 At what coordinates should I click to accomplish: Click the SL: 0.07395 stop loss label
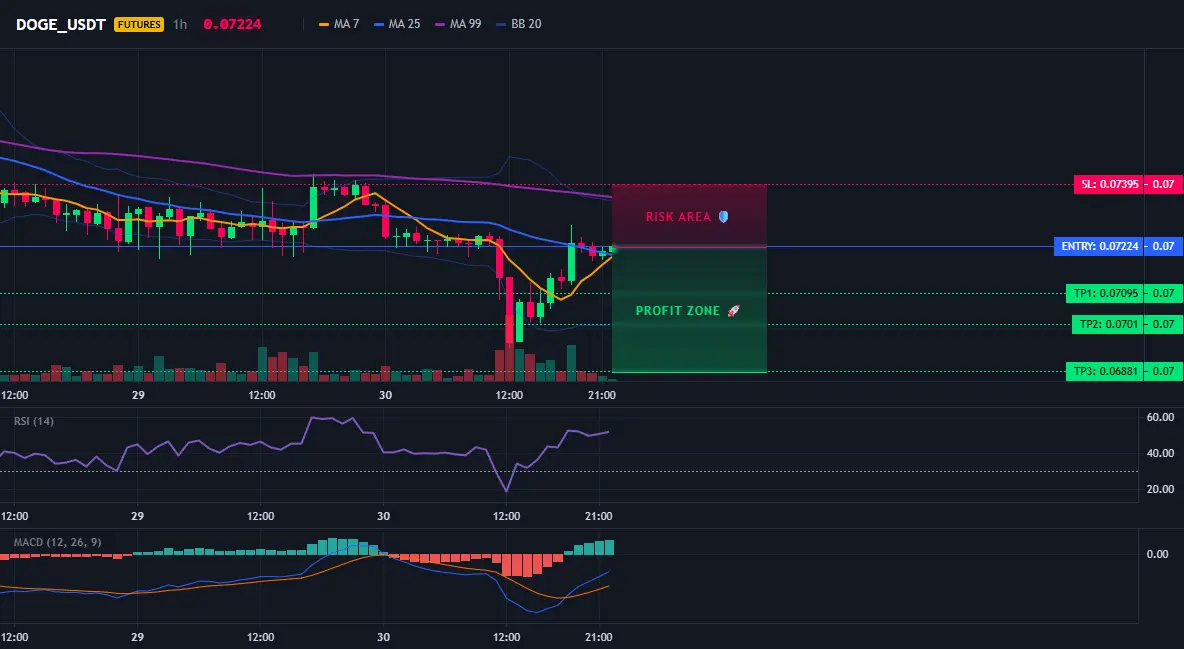[1109, 184]
